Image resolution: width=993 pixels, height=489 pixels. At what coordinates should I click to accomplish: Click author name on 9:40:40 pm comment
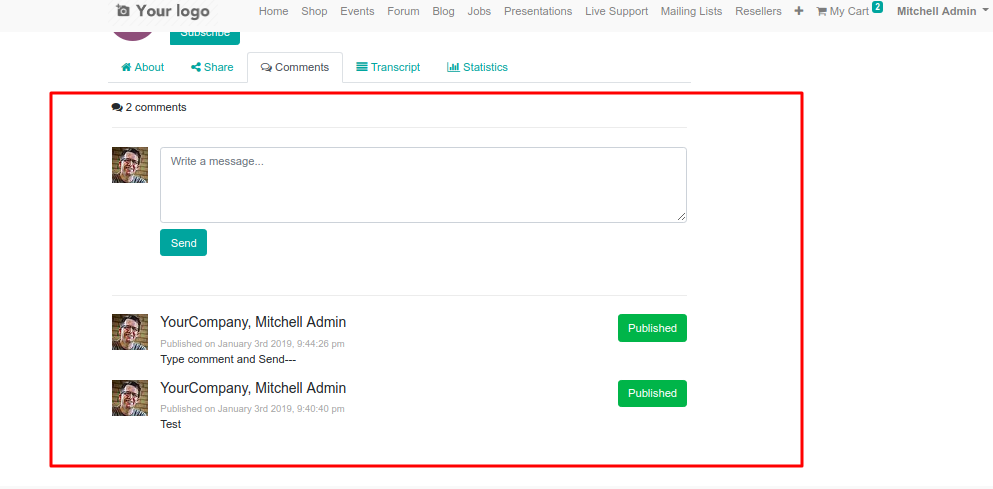tap(253, 388)
